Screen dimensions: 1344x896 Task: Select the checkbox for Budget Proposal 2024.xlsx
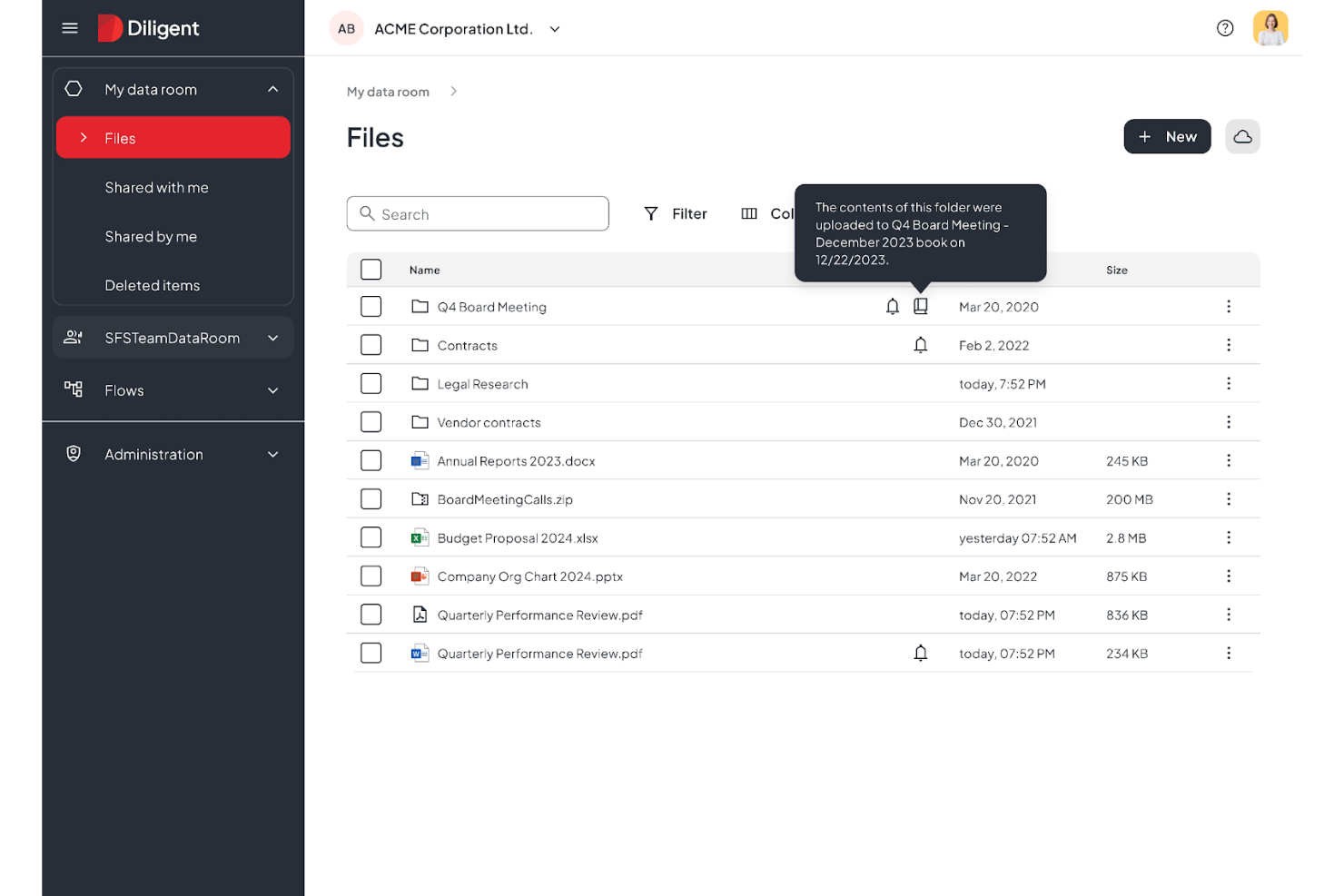(x=371, y=537)
